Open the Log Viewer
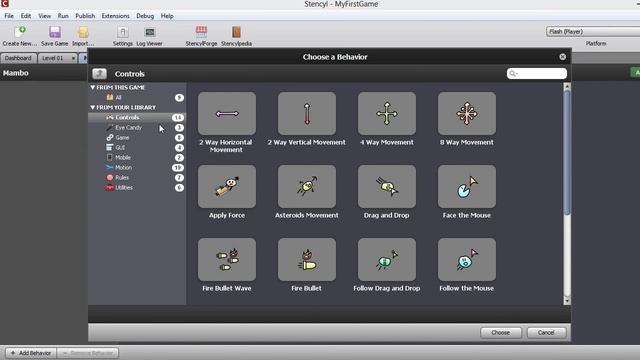This screenshot has height=360, width=640. click(149, 36)
